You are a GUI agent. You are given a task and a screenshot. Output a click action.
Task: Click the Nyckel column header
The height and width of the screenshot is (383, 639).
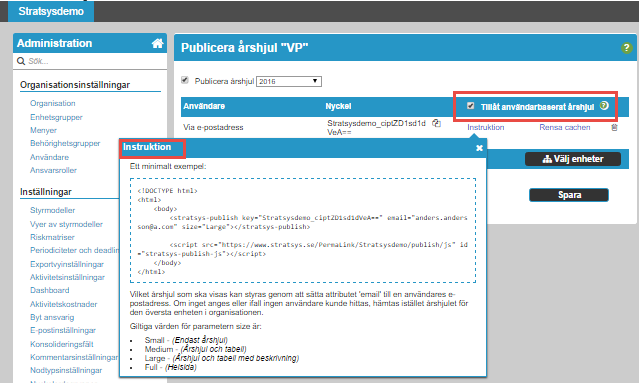(x=338, y=106)
